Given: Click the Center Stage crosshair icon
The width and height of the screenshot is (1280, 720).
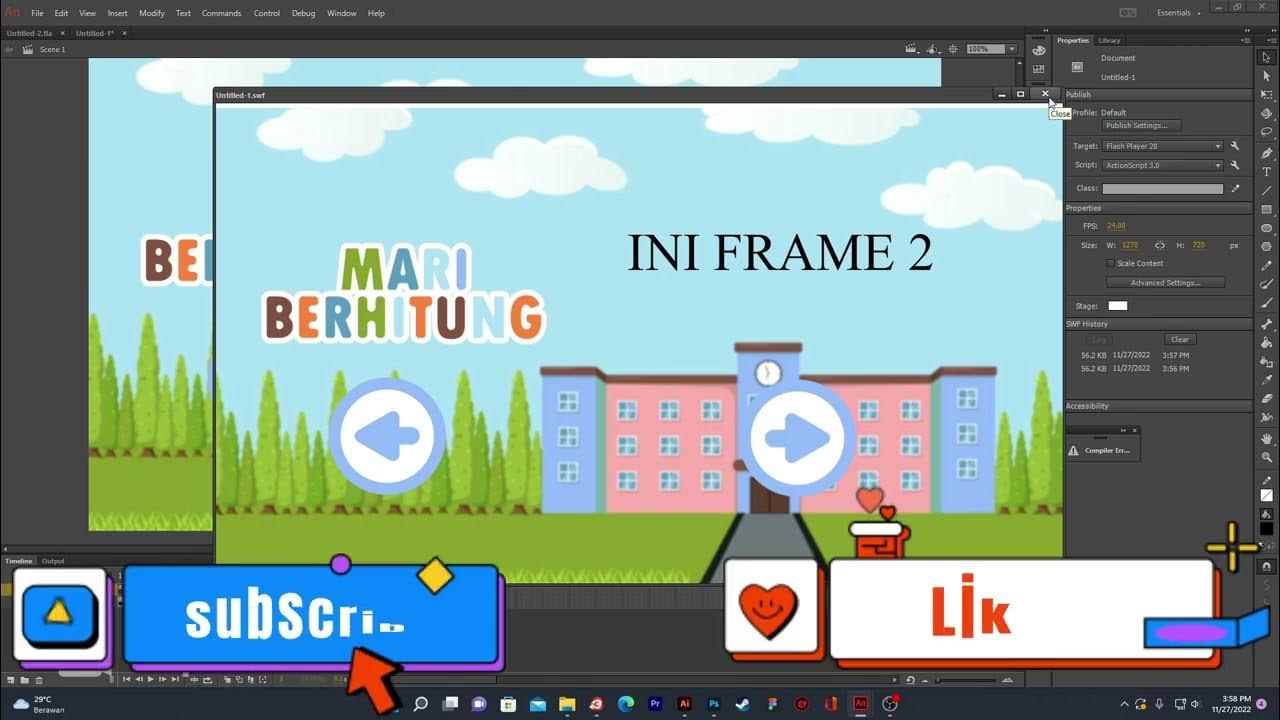Looking at the screenshot, I should coord(953,49).
